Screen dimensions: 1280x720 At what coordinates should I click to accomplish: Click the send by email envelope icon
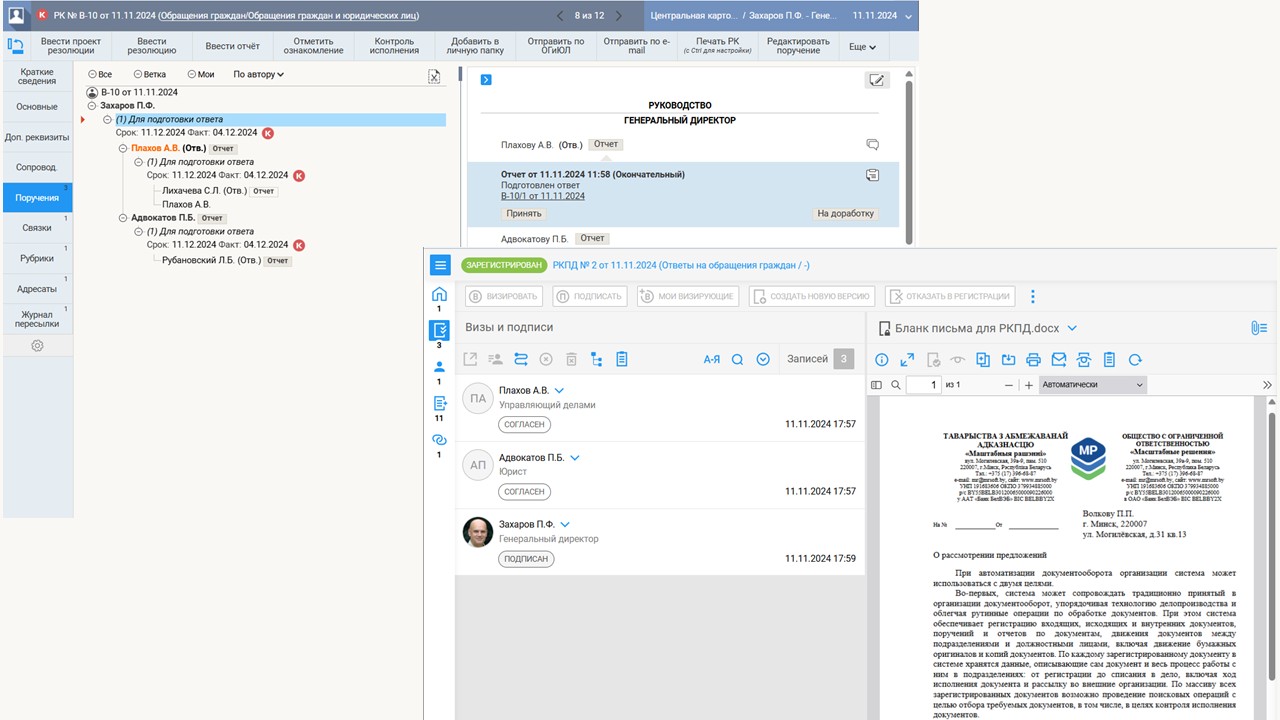pos(1058,360)
